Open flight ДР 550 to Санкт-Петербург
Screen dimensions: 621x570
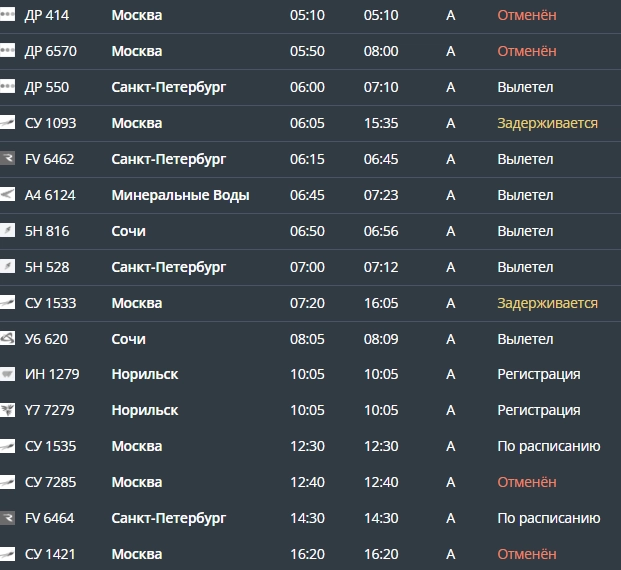tap(310, 87)
